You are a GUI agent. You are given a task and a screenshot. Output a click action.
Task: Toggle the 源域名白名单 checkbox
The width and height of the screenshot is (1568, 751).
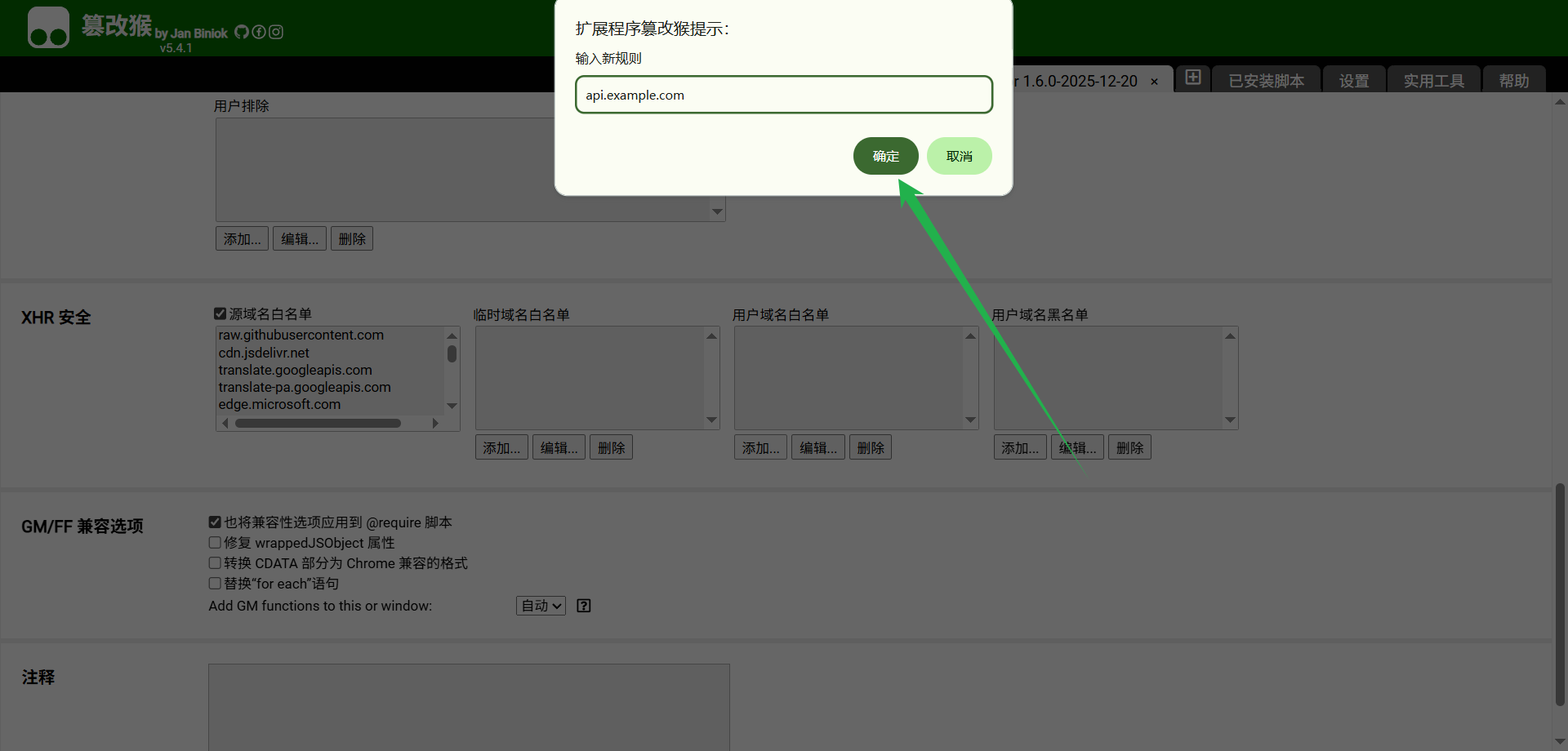point(220,313)
